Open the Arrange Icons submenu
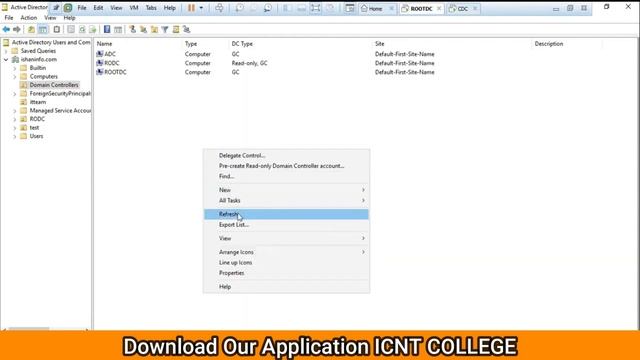The height and width of the screenshot is (360, 640). 286,252
